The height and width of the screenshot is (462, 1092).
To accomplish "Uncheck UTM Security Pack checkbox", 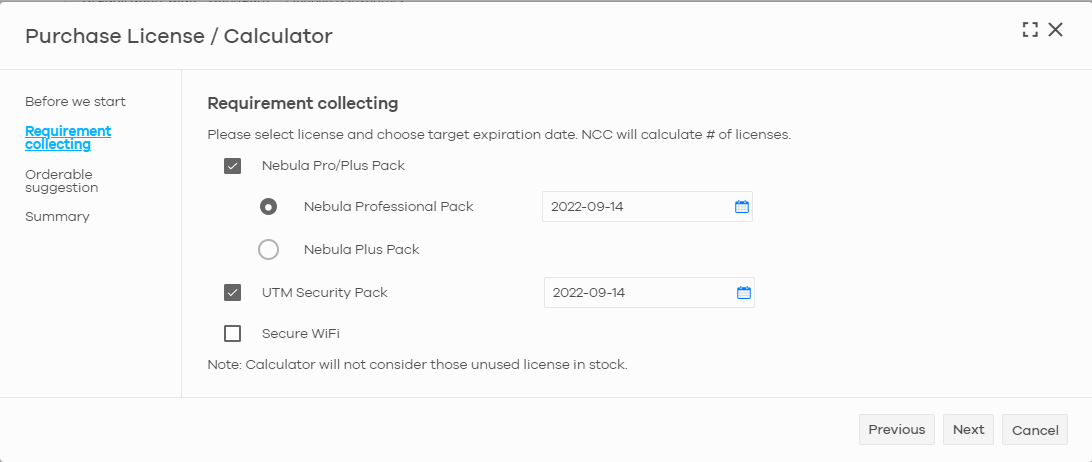I will [233, 293].
